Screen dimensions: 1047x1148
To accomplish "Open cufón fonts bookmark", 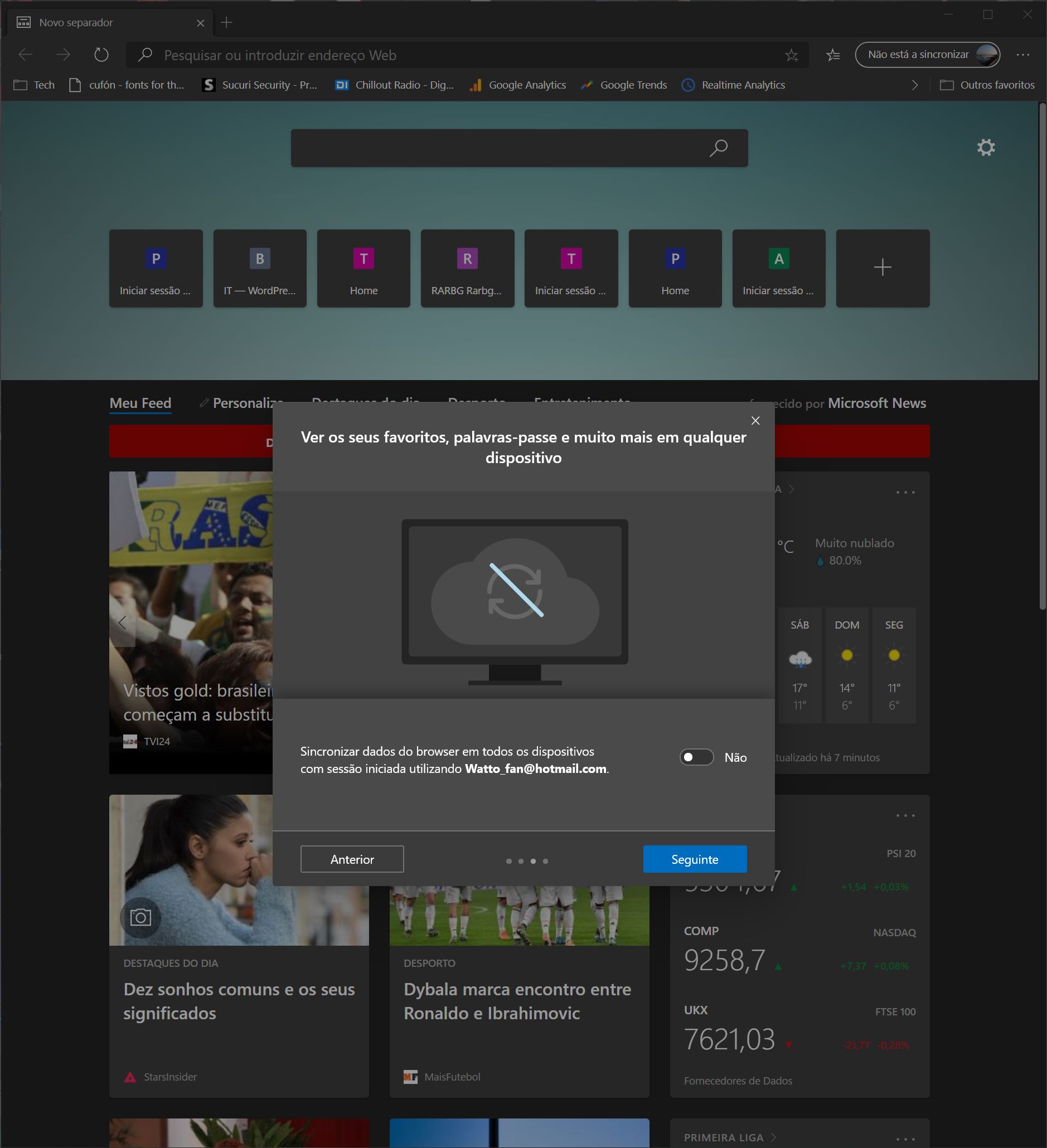I will point(127,85).
